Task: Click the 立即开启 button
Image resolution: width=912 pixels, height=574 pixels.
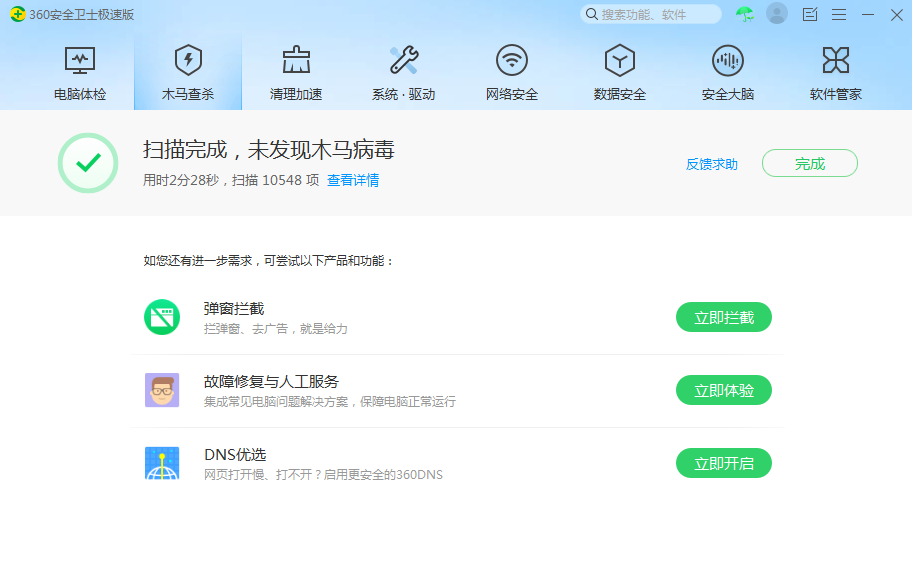Action: (724, 464)
